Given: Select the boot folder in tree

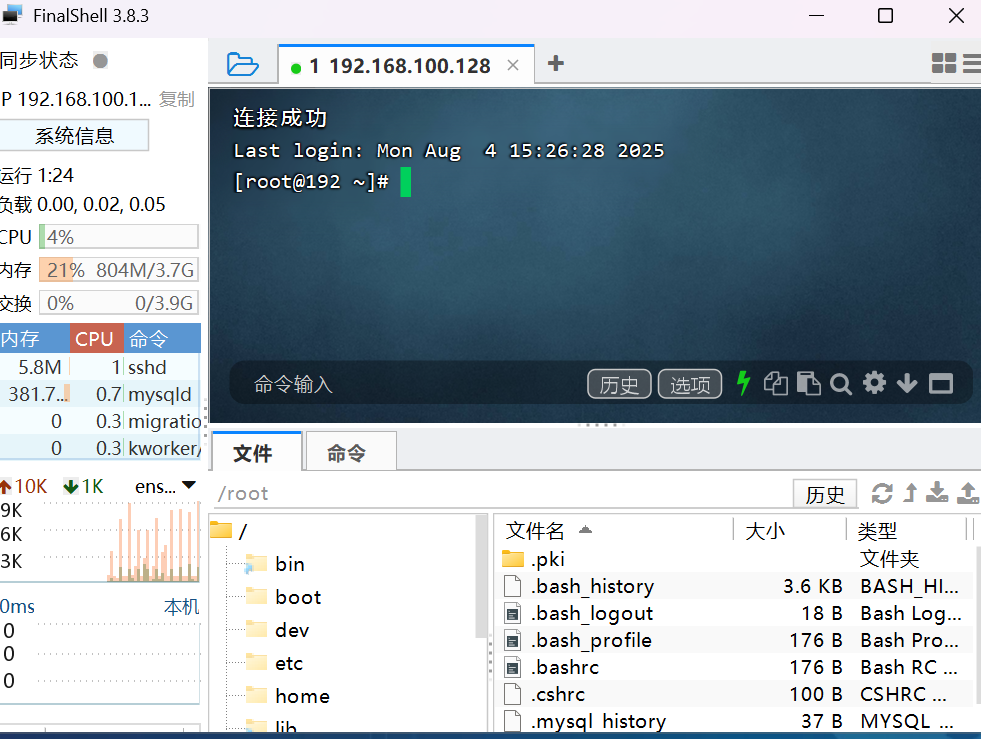Looking at the screenshot, I should tap(283, 597).
